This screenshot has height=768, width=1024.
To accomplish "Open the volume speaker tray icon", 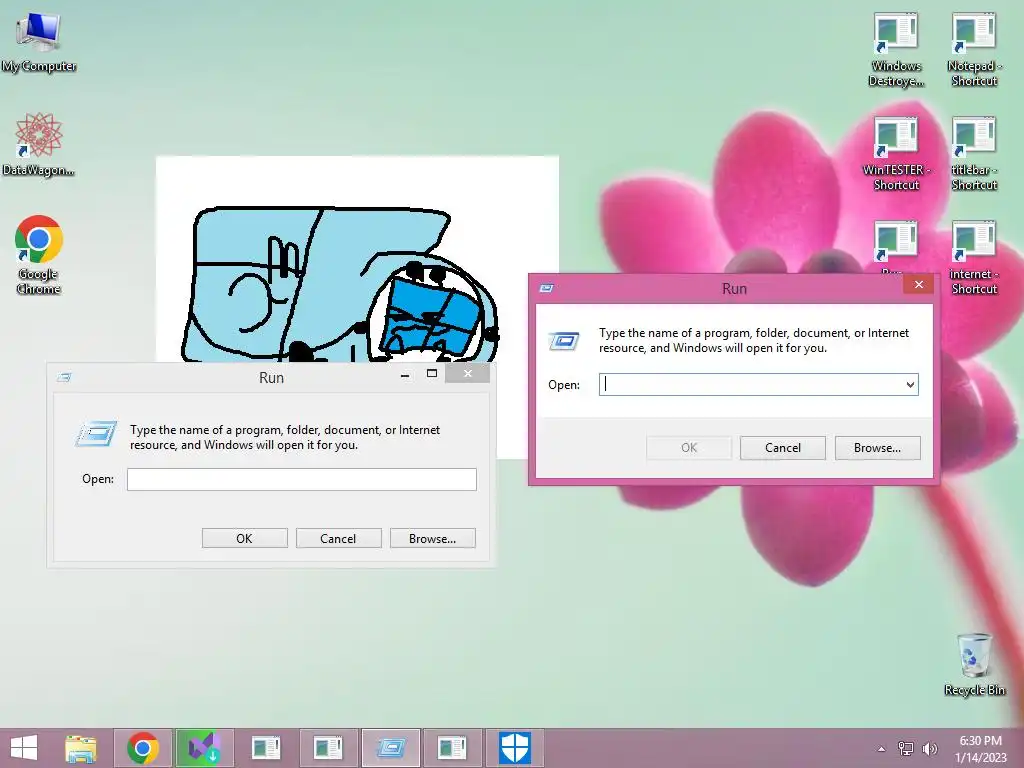I will click(x=930, y=748).
